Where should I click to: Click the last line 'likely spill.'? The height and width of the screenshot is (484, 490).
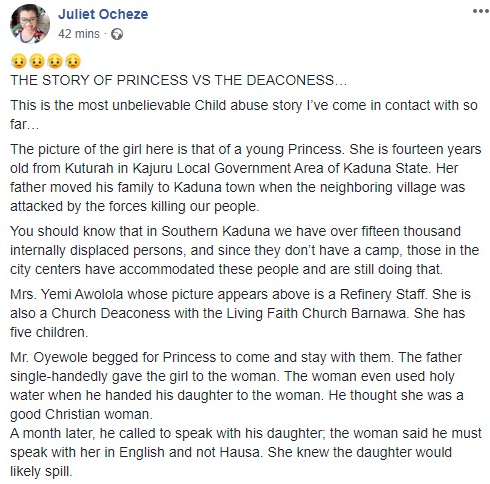coord(41,471)
